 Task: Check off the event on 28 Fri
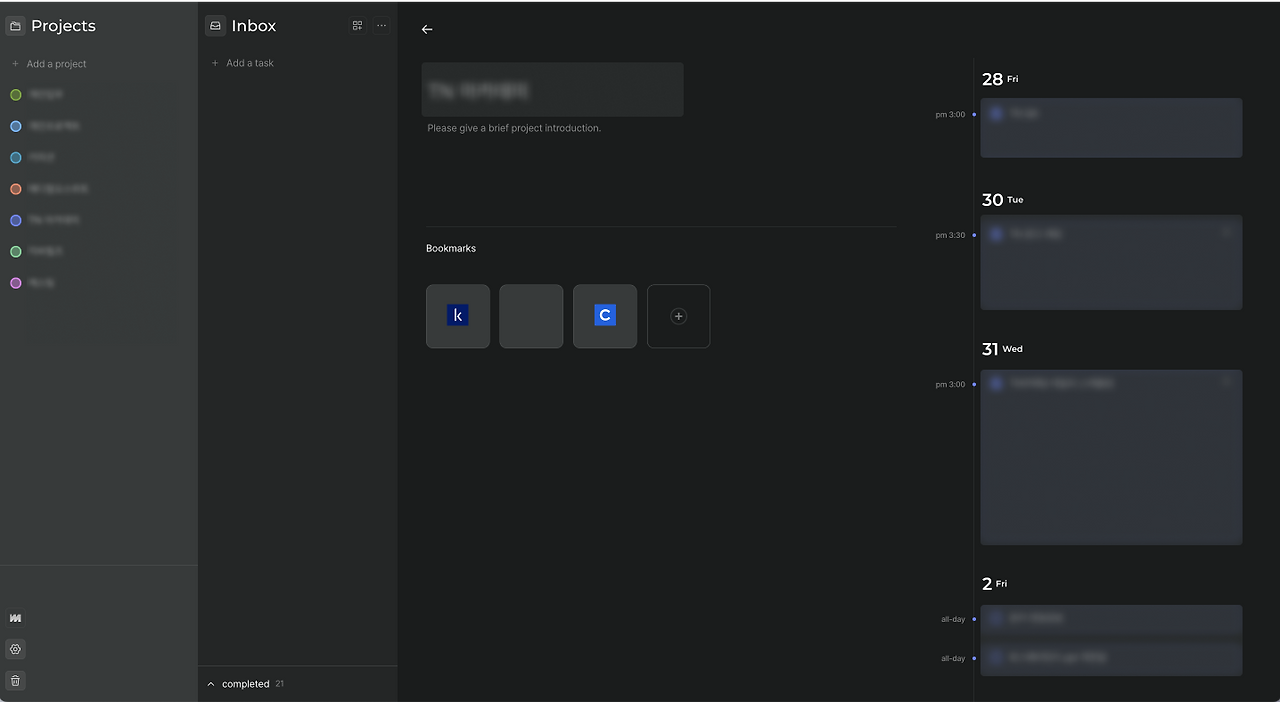tap(996, 113)
